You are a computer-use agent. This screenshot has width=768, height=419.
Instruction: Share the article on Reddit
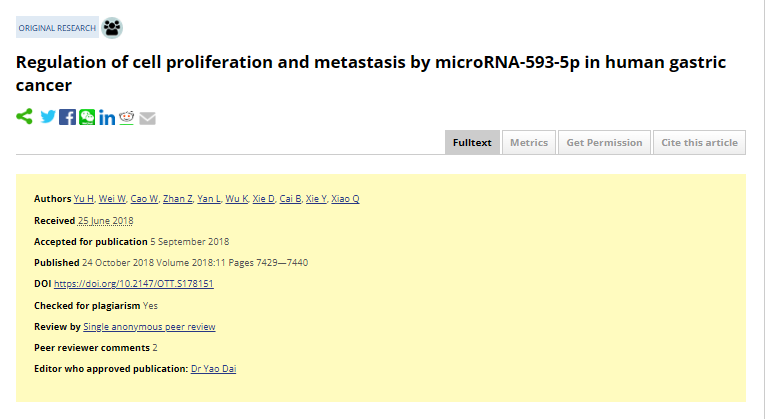pyautogui.click(x=126, y=117)
